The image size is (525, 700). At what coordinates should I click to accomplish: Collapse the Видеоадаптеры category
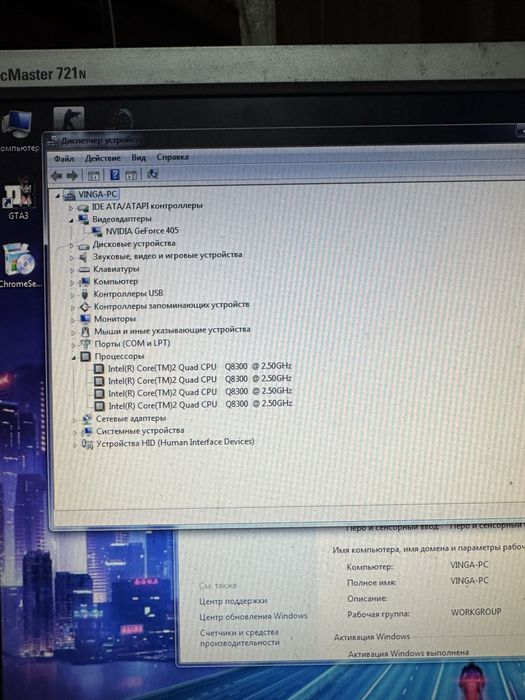[71, 220]
